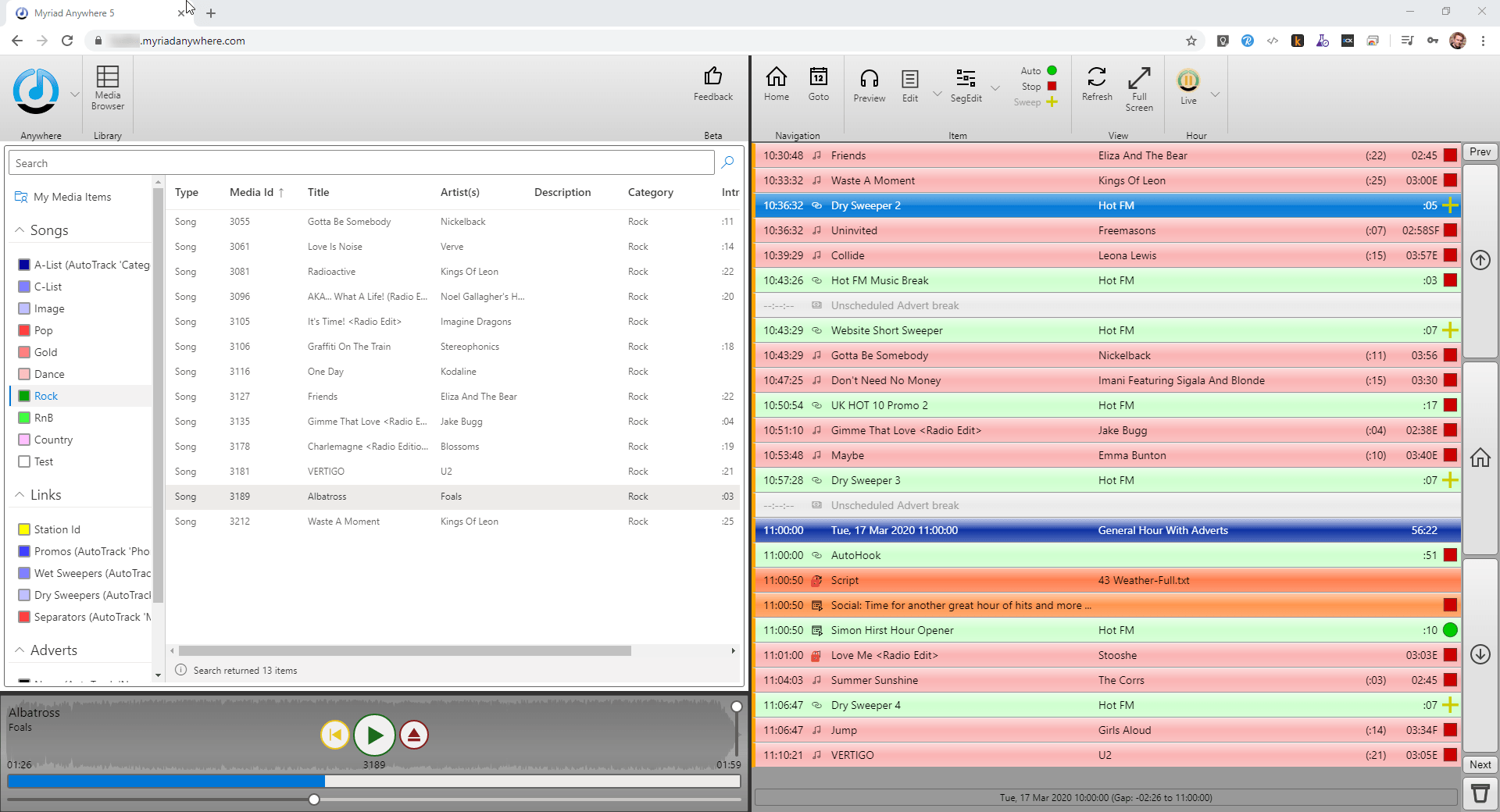Collapse the Links section
Viewport: 1500px width, 812px height.
[18, 494]
